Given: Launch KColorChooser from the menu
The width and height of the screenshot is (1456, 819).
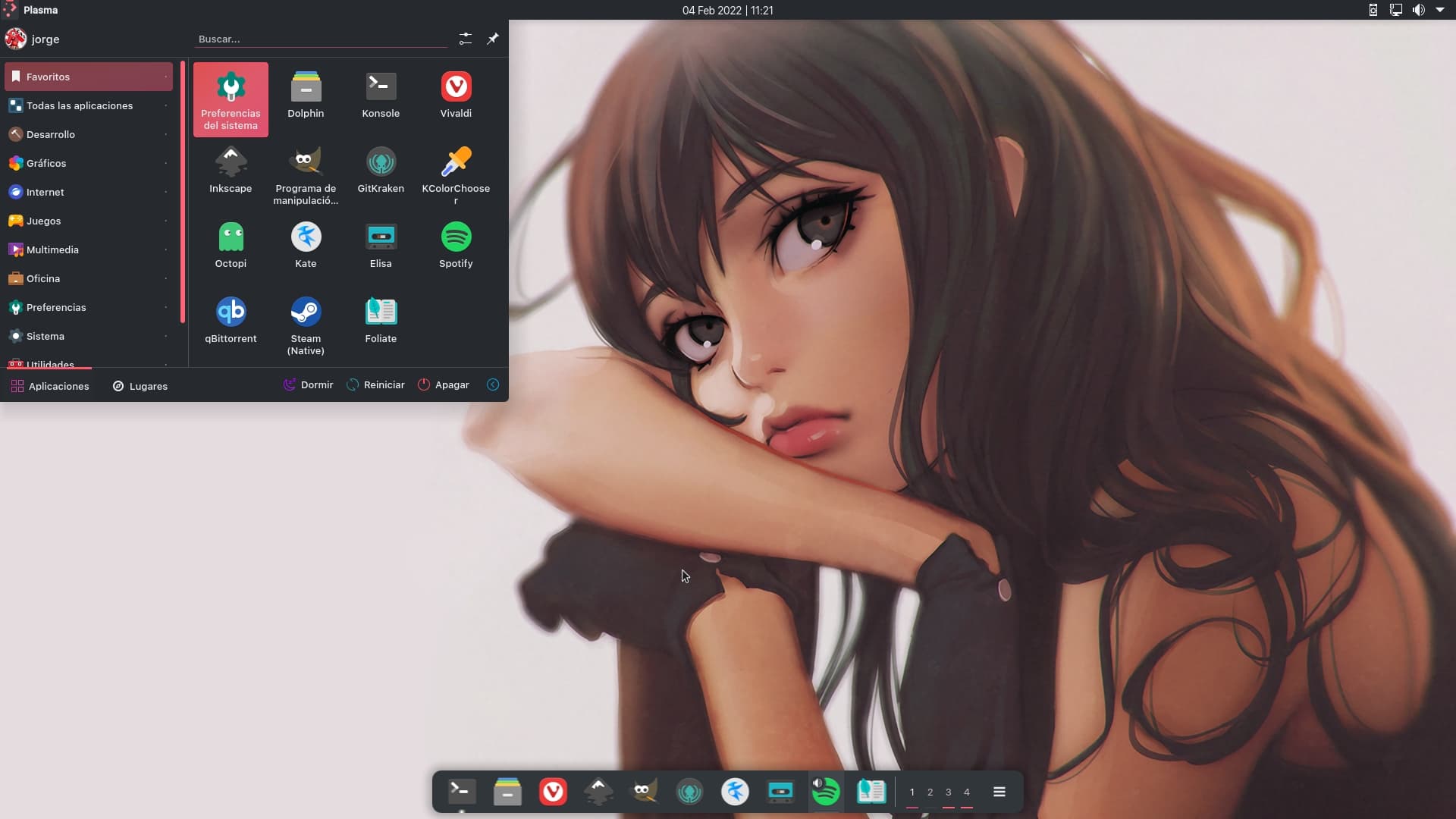Looking at the screenshot, I should click(456, 176).
